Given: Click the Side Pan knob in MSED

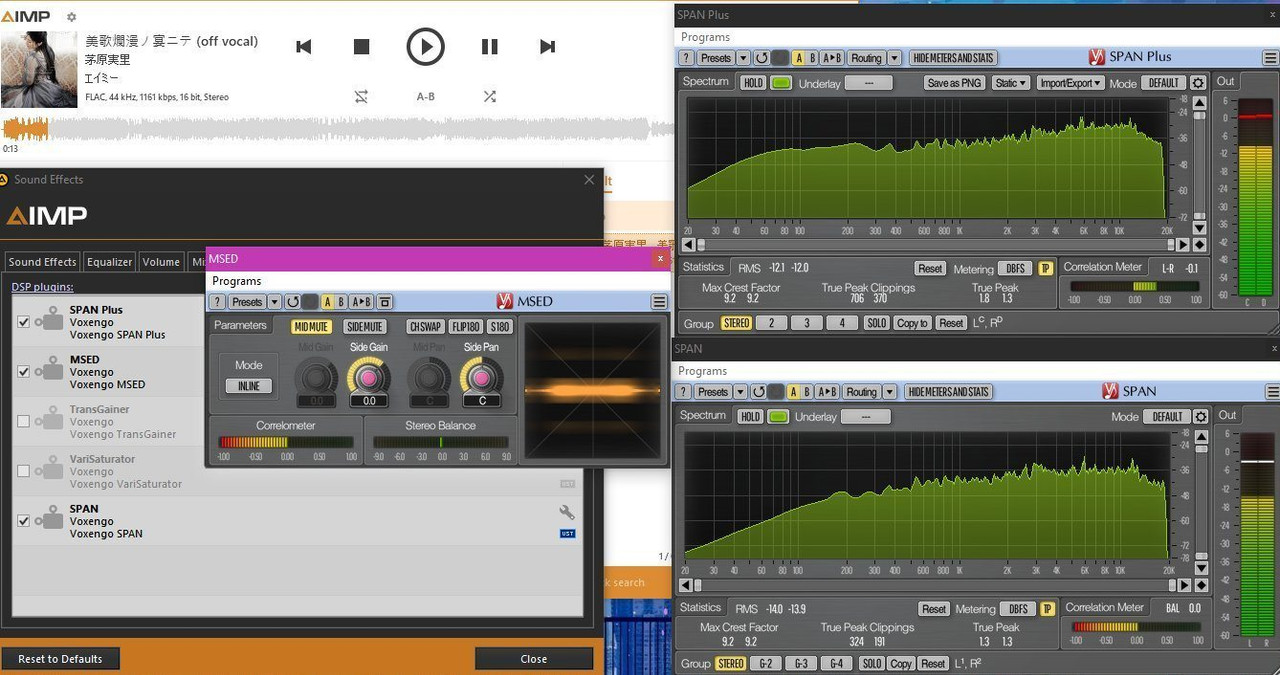Looking at the screenshot, I should pos(482,377).
